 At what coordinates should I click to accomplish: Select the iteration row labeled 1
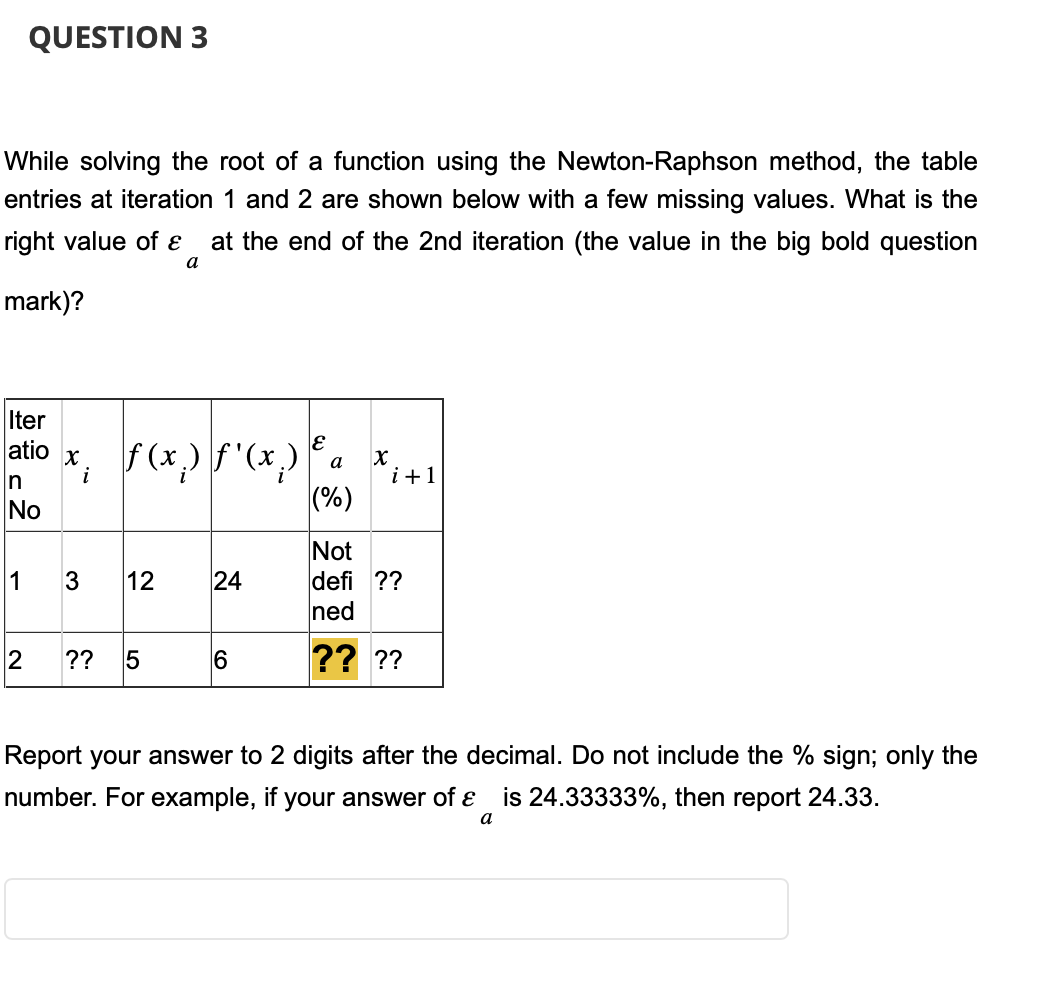tap(17, 582)
